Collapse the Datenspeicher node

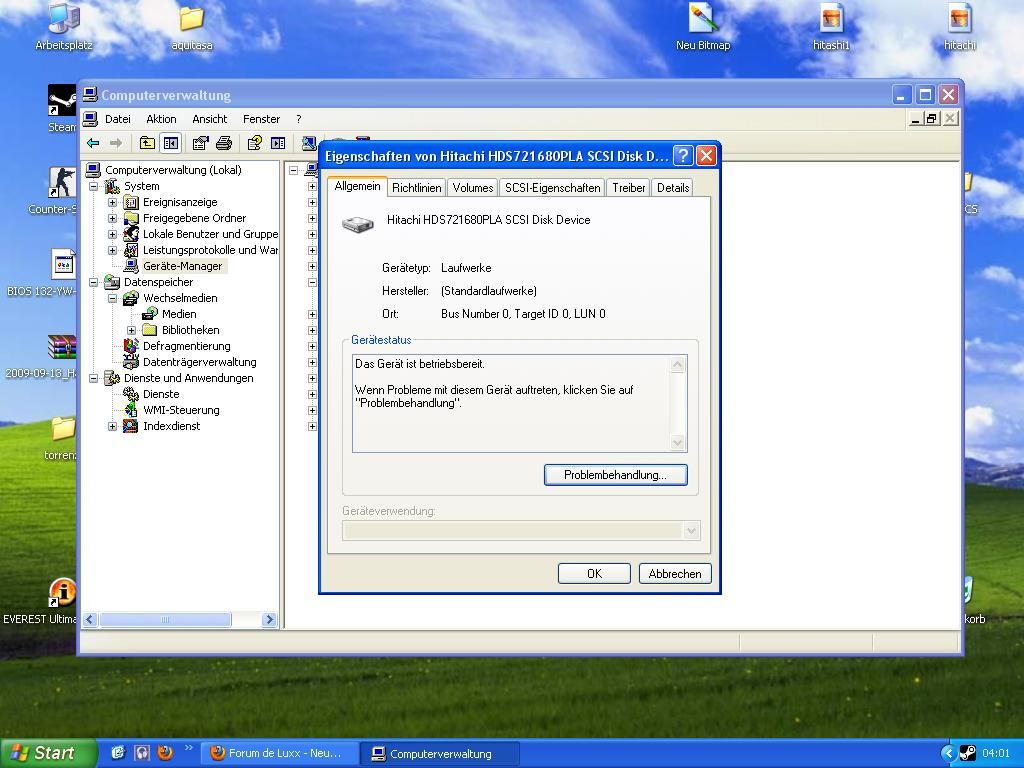point(93,282)
